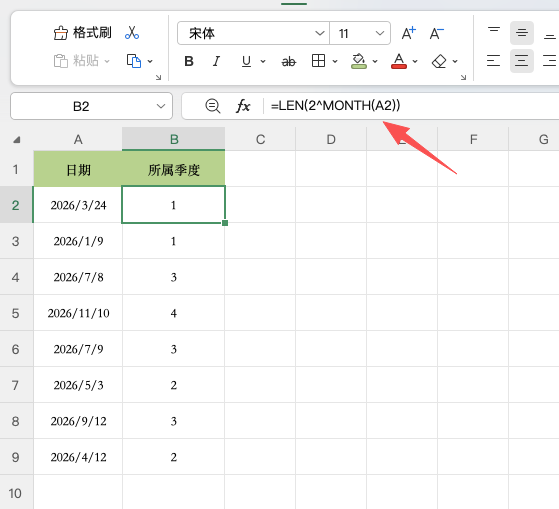Screen dimensions: 559x509
Task: Align text Right
Action: point(549,61)
